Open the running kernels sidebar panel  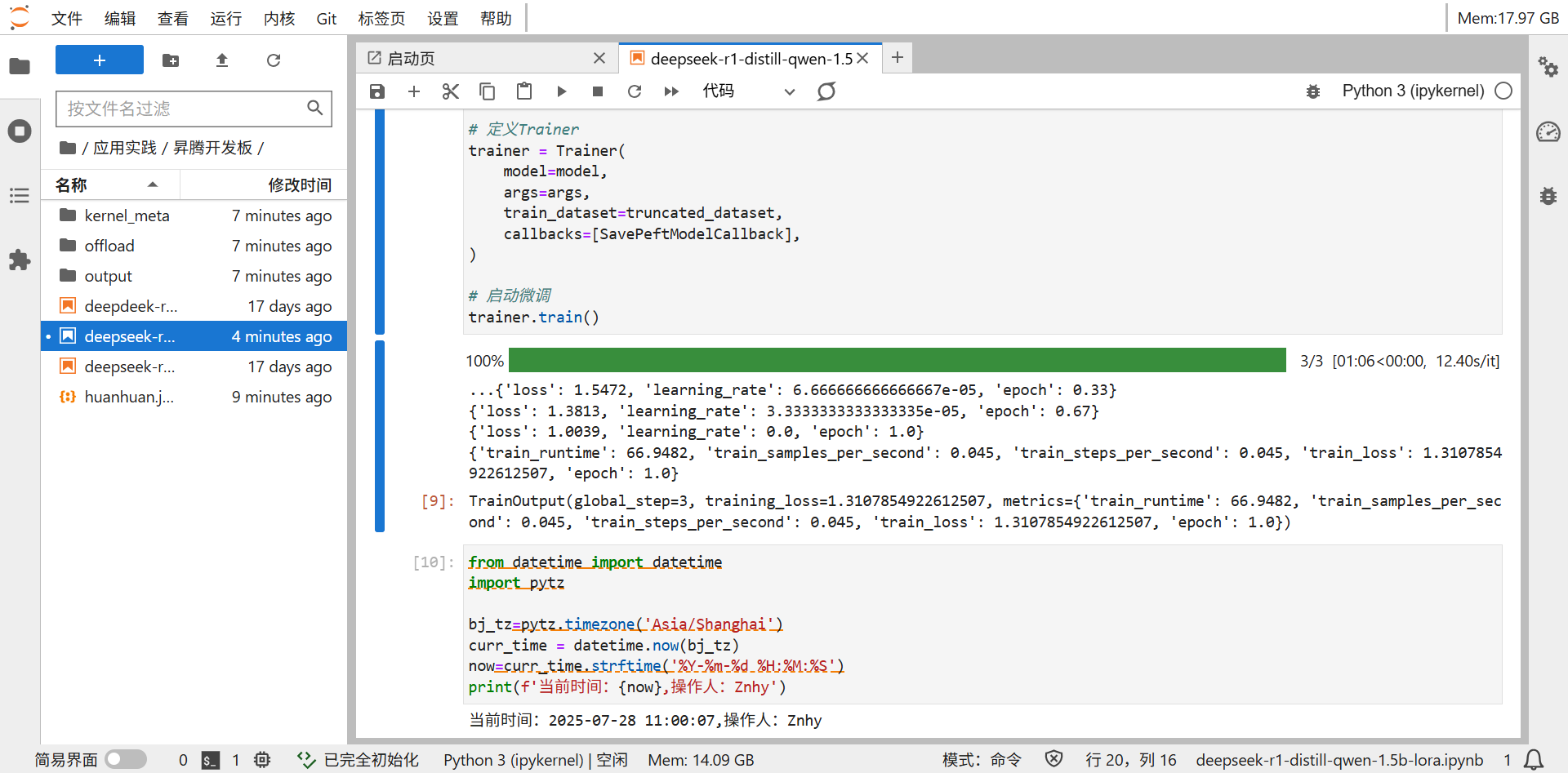click(20, 131)
